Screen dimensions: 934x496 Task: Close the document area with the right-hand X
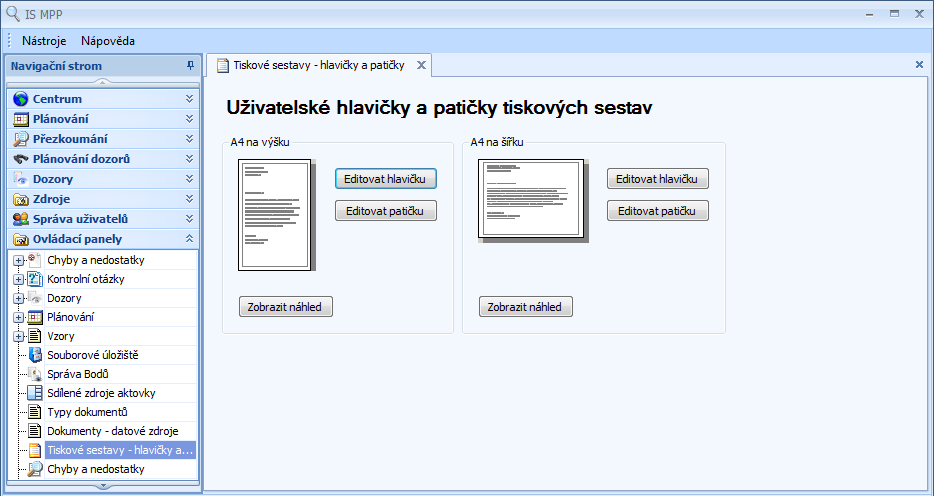pyautogui.click(x=919, y=64)
